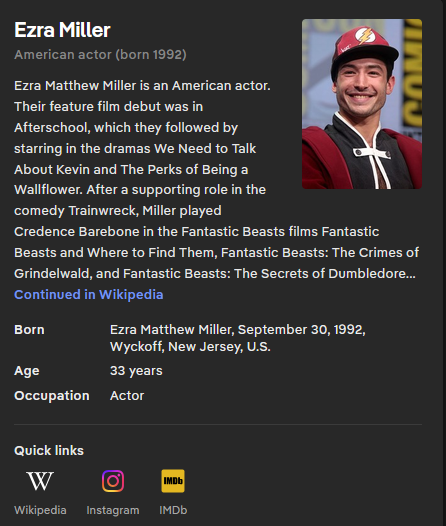The height and width of the screenshot is (526, 446).
Task: Click the IMDb text label under Quick links
Action: tap(173, 510)
